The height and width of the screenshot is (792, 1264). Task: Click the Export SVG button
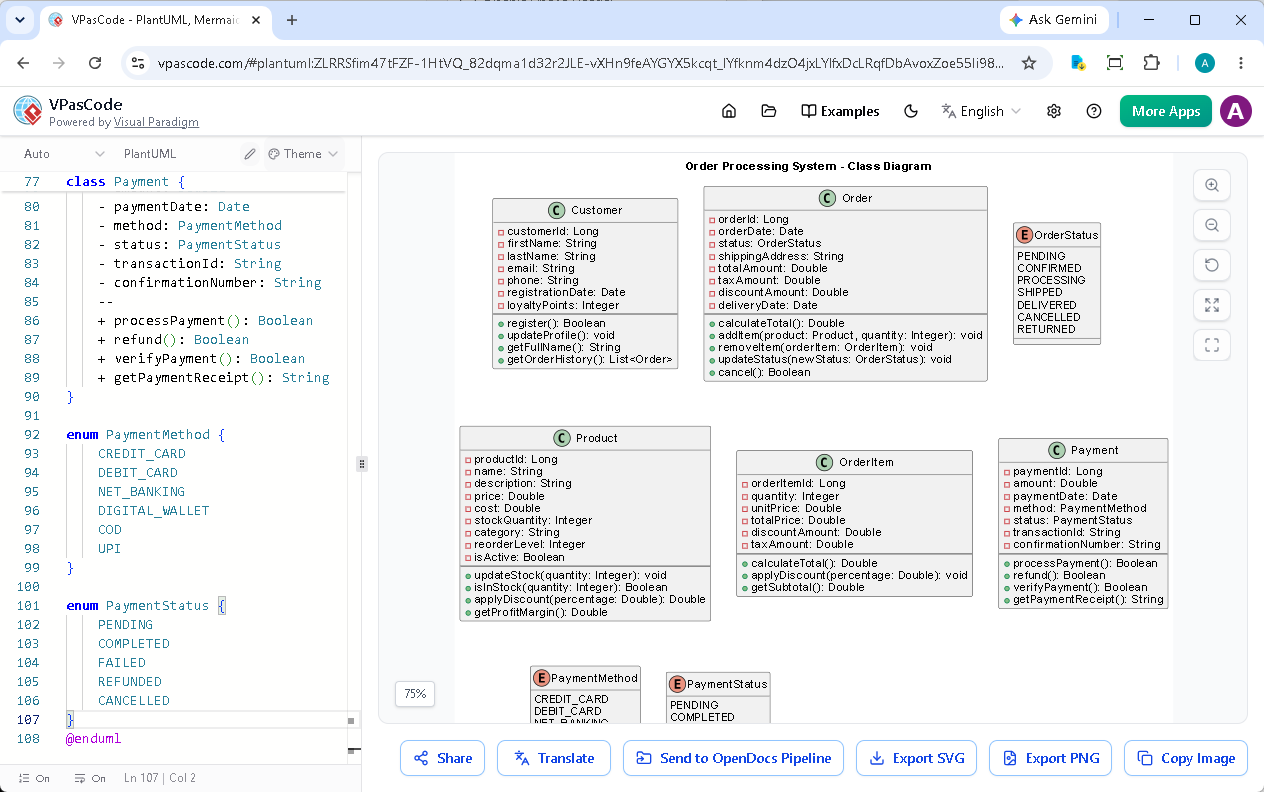pyautogui.click(x=916, y=758)
